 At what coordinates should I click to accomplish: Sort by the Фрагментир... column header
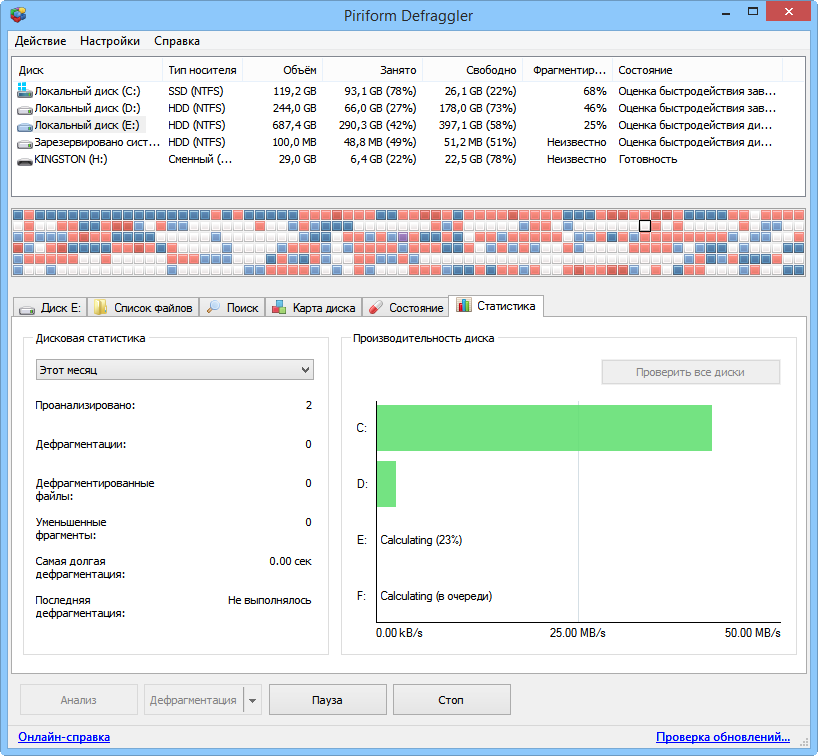pos(568,70)
